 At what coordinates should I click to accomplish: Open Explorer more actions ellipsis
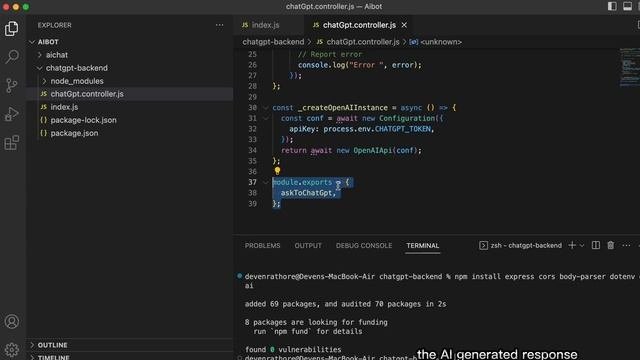tap(220, 25)
